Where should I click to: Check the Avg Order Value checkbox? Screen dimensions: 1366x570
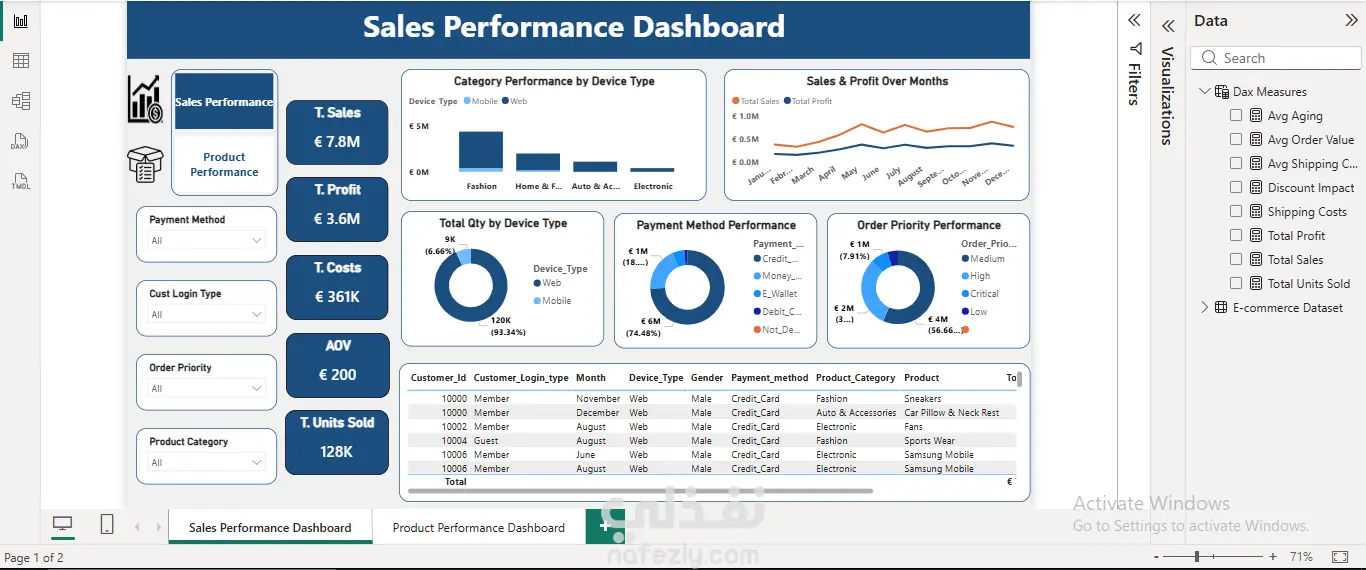1236,139
